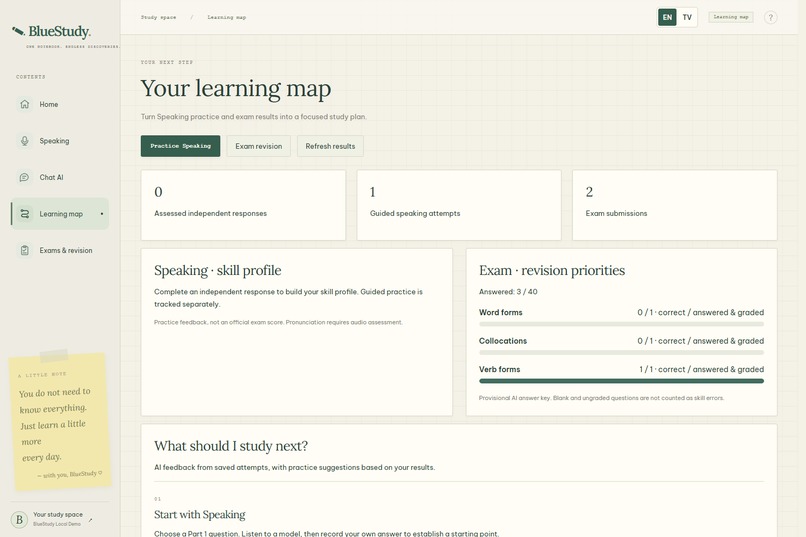Image resolution: width=806 pixels, height=537 pixels.
Task: Click the Chat AI speech bubble icon
Action: coord(24,177)
